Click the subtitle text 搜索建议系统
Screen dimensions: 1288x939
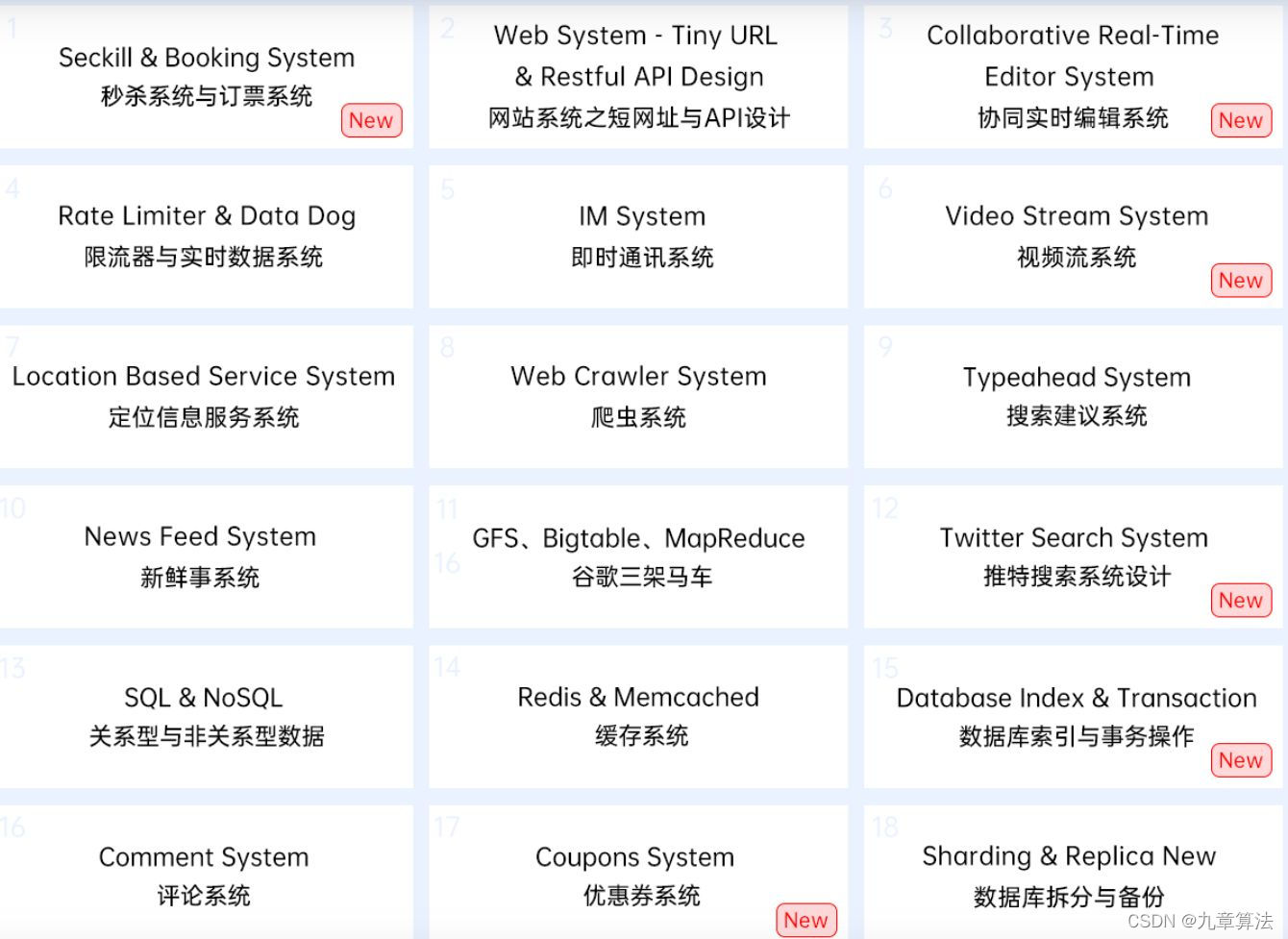coord(1077,415)
